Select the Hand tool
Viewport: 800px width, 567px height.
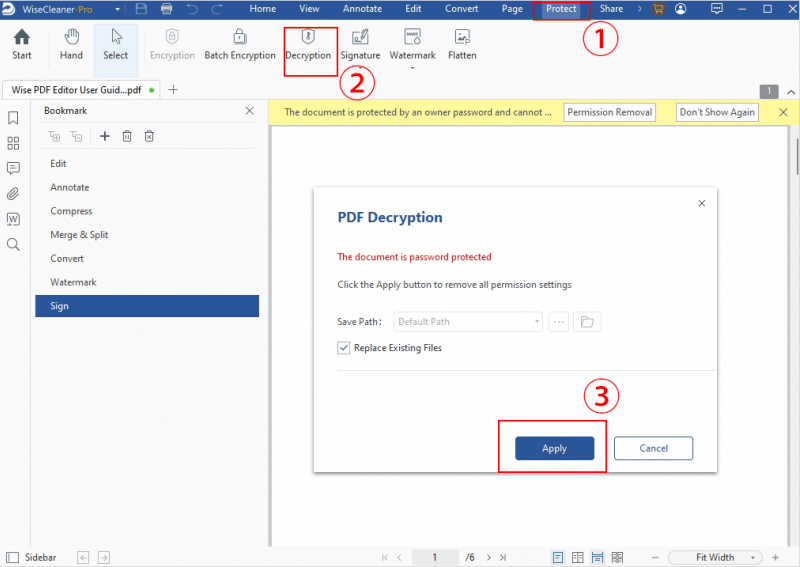pyautogui.click(x=71, y=44)
